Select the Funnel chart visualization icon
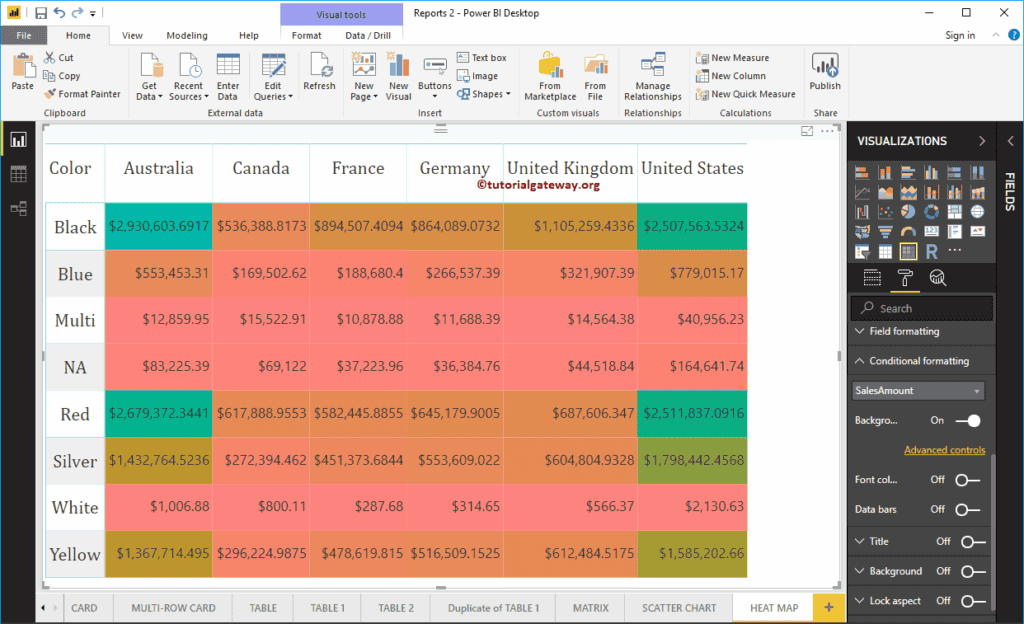 (x=886, y=231)
